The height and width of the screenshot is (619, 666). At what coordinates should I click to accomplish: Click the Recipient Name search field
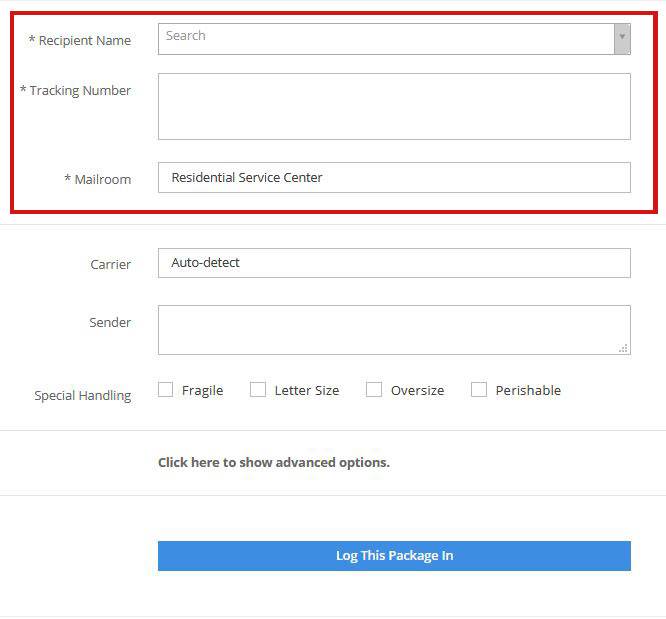coord(385,38)
